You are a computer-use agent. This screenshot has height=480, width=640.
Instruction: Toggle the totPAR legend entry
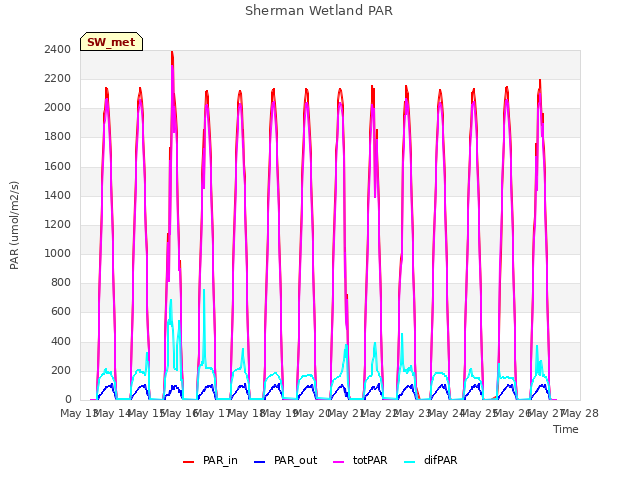tap(360, 461)
